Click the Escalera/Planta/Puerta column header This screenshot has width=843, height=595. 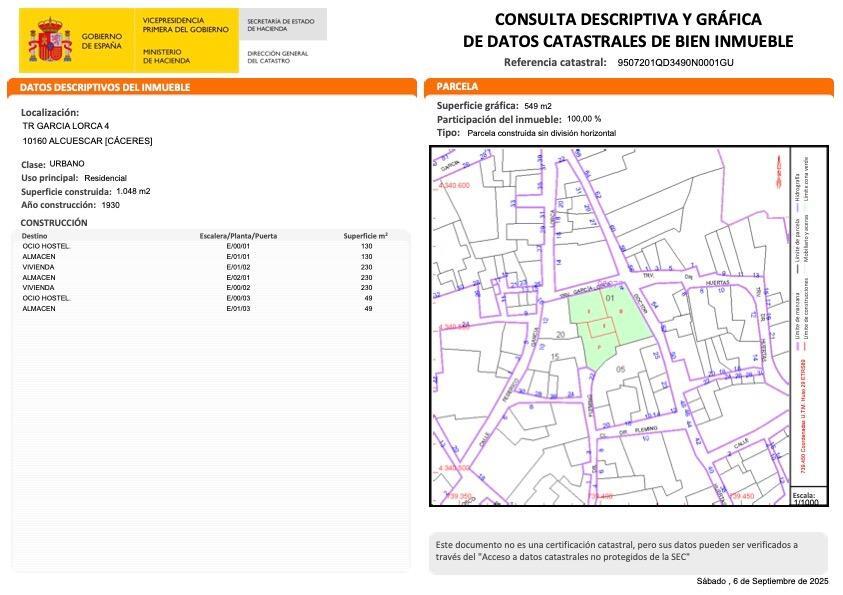(x=238, y=236)
